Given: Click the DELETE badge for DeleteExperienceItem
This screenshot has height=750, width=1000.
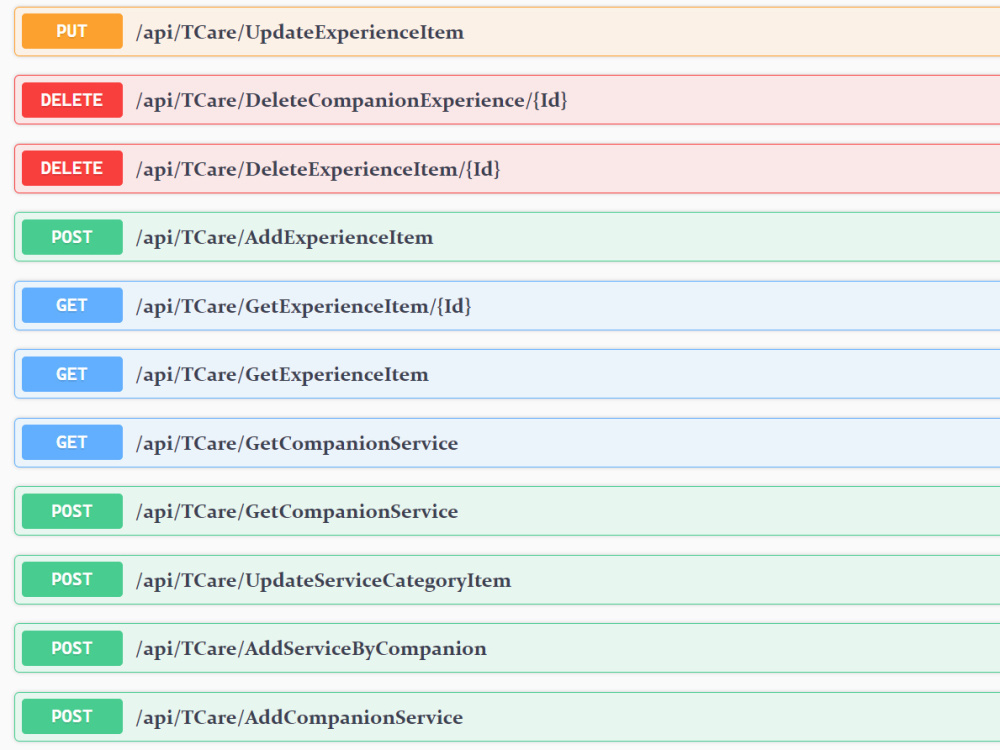Looking at the screenshot, I should [72, 168].
